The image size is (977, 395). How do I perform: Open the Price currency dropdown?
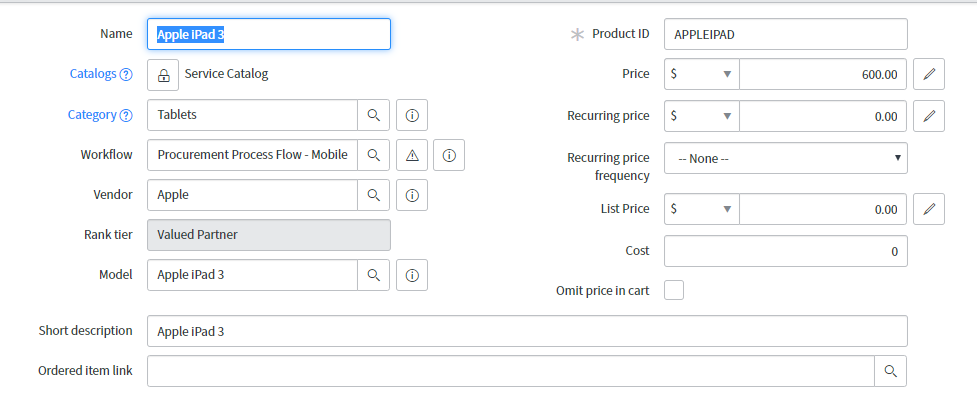pyautogui.click(x=702, y=74)
